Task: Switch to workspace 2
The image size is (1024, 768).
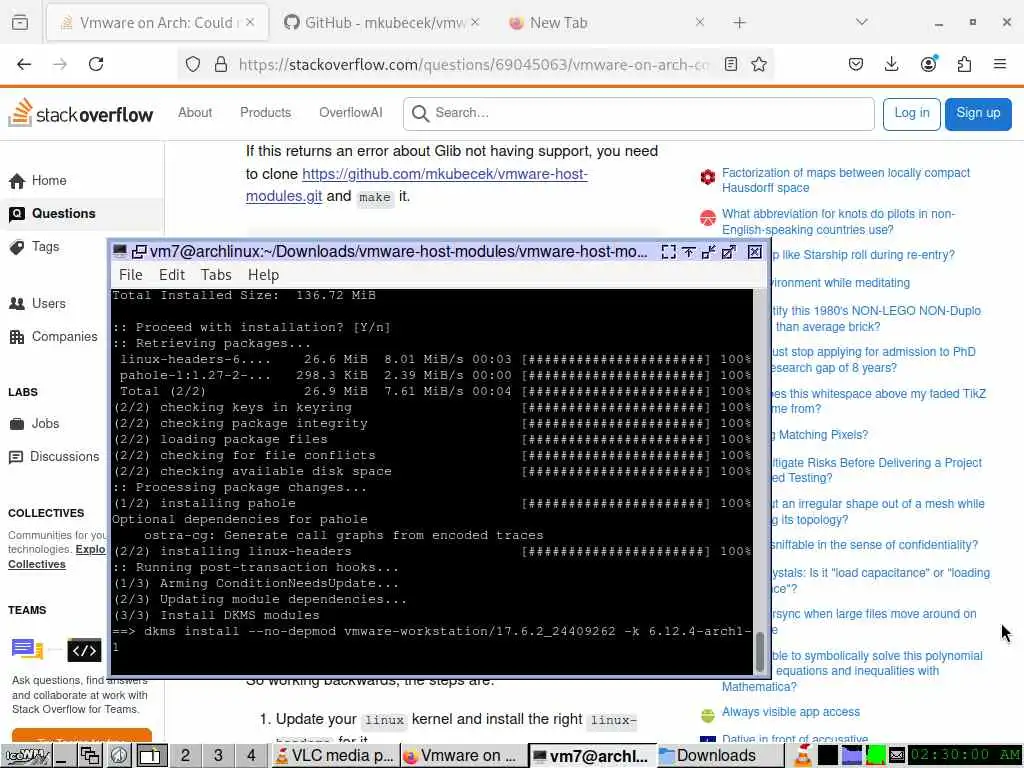Action: tap(185, 756)
